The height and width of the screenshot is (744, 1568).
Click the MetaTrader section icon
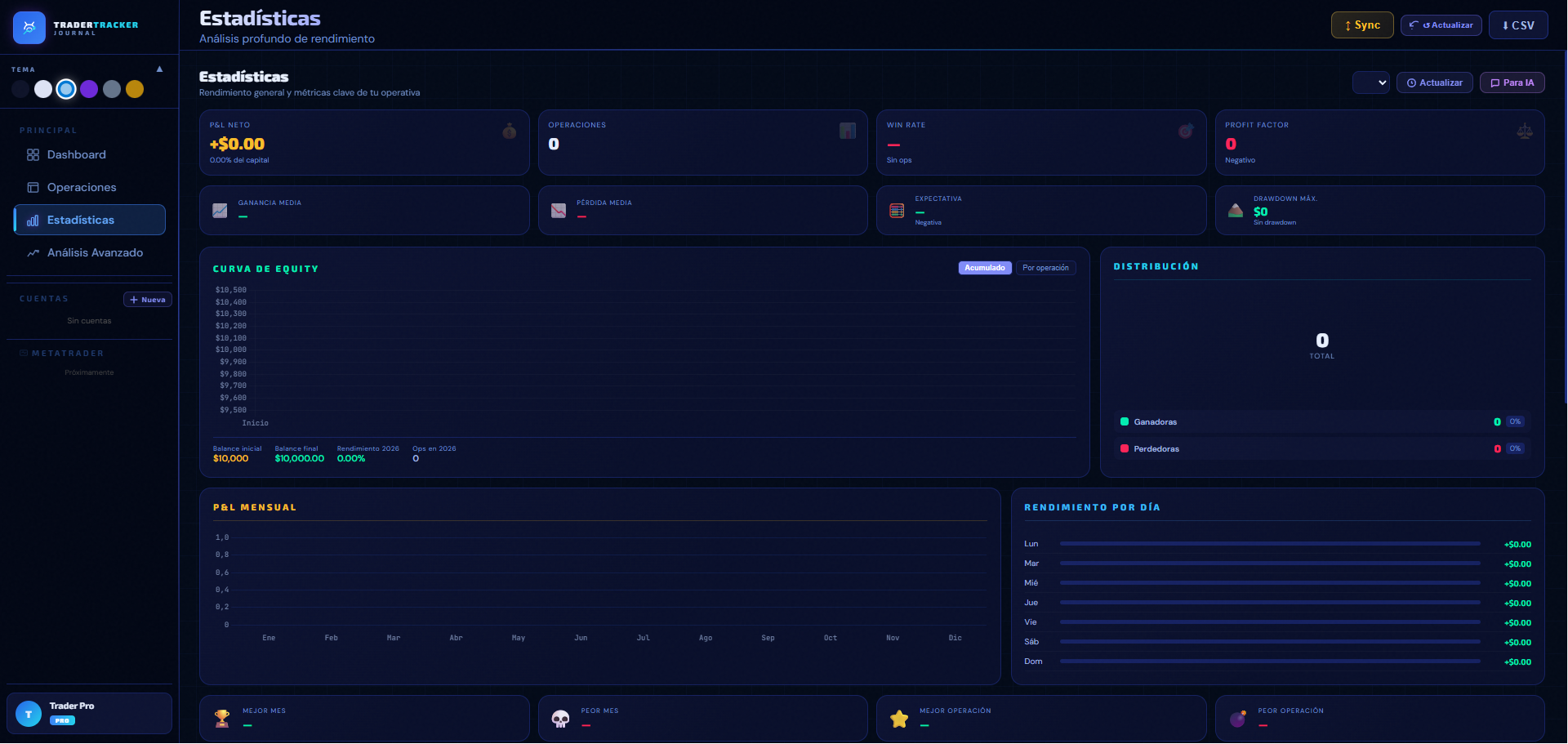(x=24, y=354)
